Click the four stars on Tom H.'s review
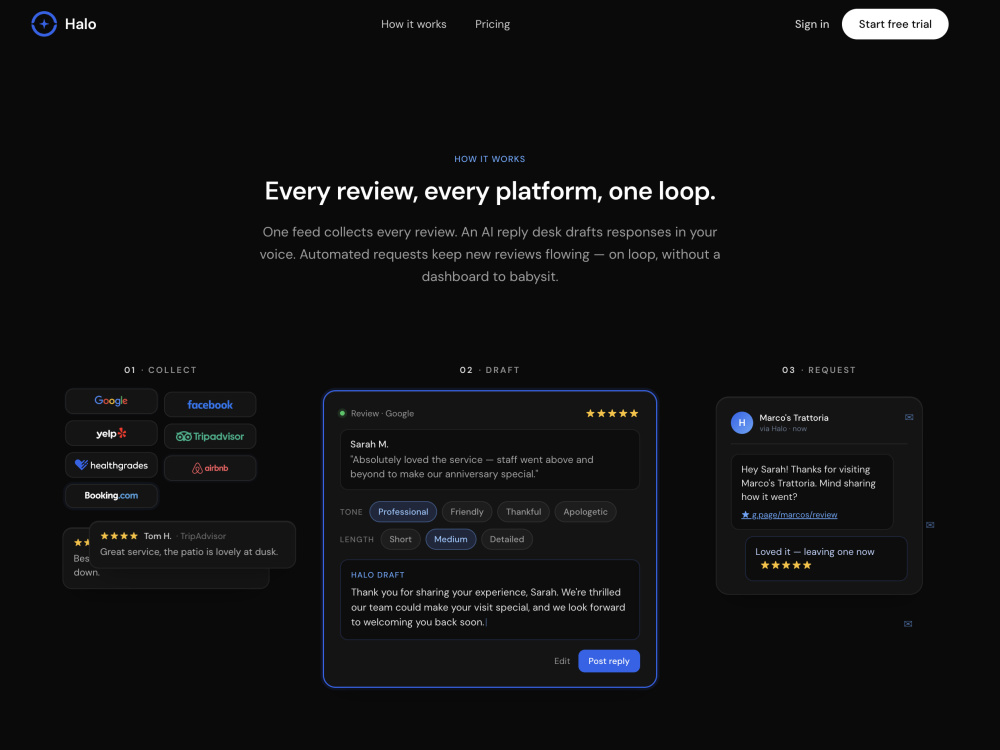This screenshot has width=1000, height=750. tap(119, 536)
